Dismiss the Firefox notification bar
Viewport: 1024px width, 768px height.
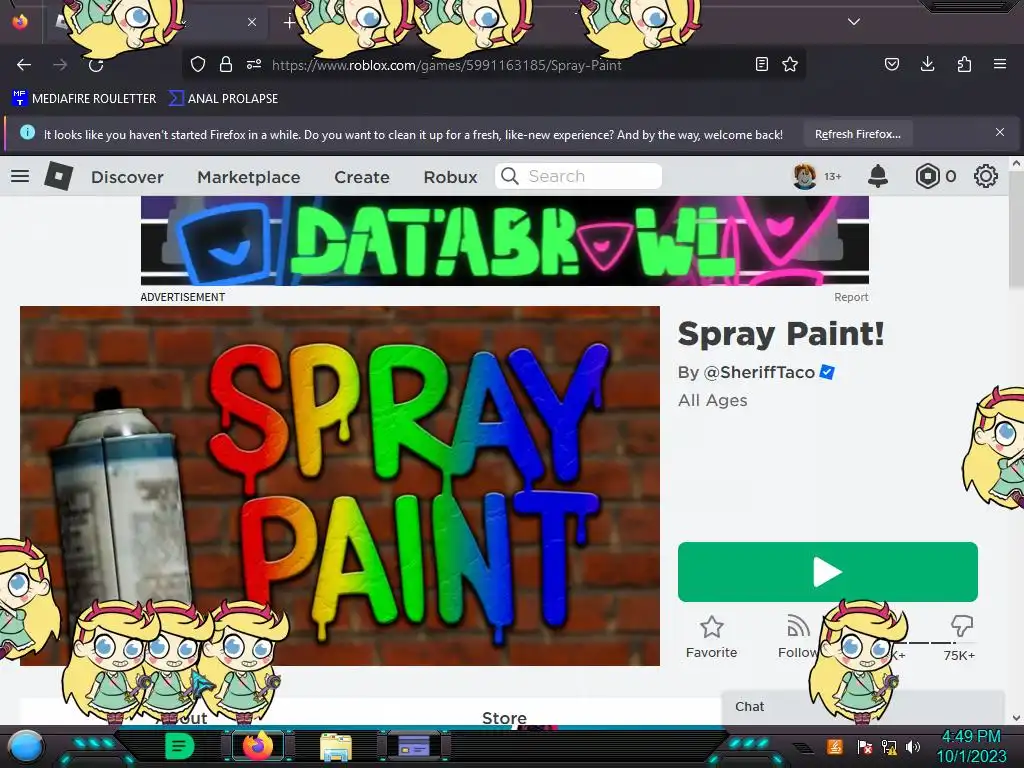pyautogui.click(x=1000, y=132)
